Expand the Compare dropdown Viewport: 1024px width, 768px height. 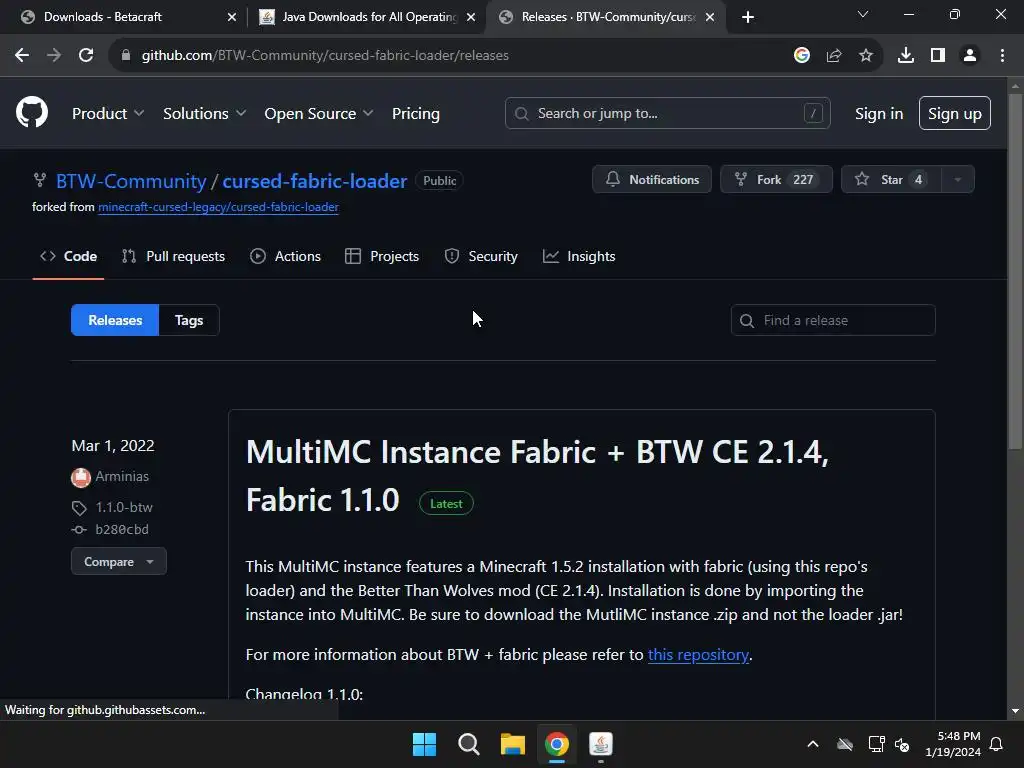[x=118, y=562]
